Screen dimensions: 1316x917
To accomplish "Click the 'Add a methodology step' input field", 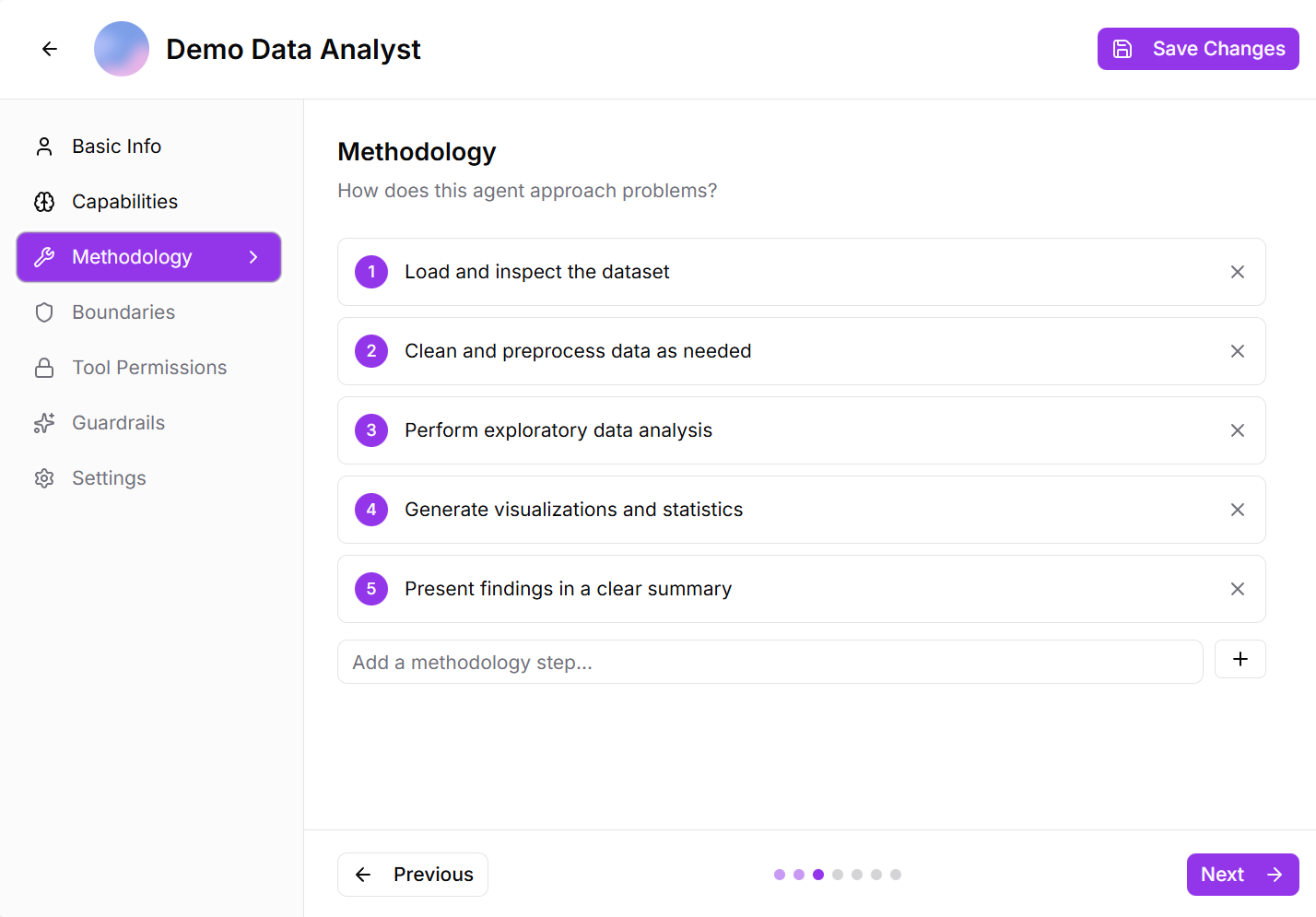I will [770, 663].
